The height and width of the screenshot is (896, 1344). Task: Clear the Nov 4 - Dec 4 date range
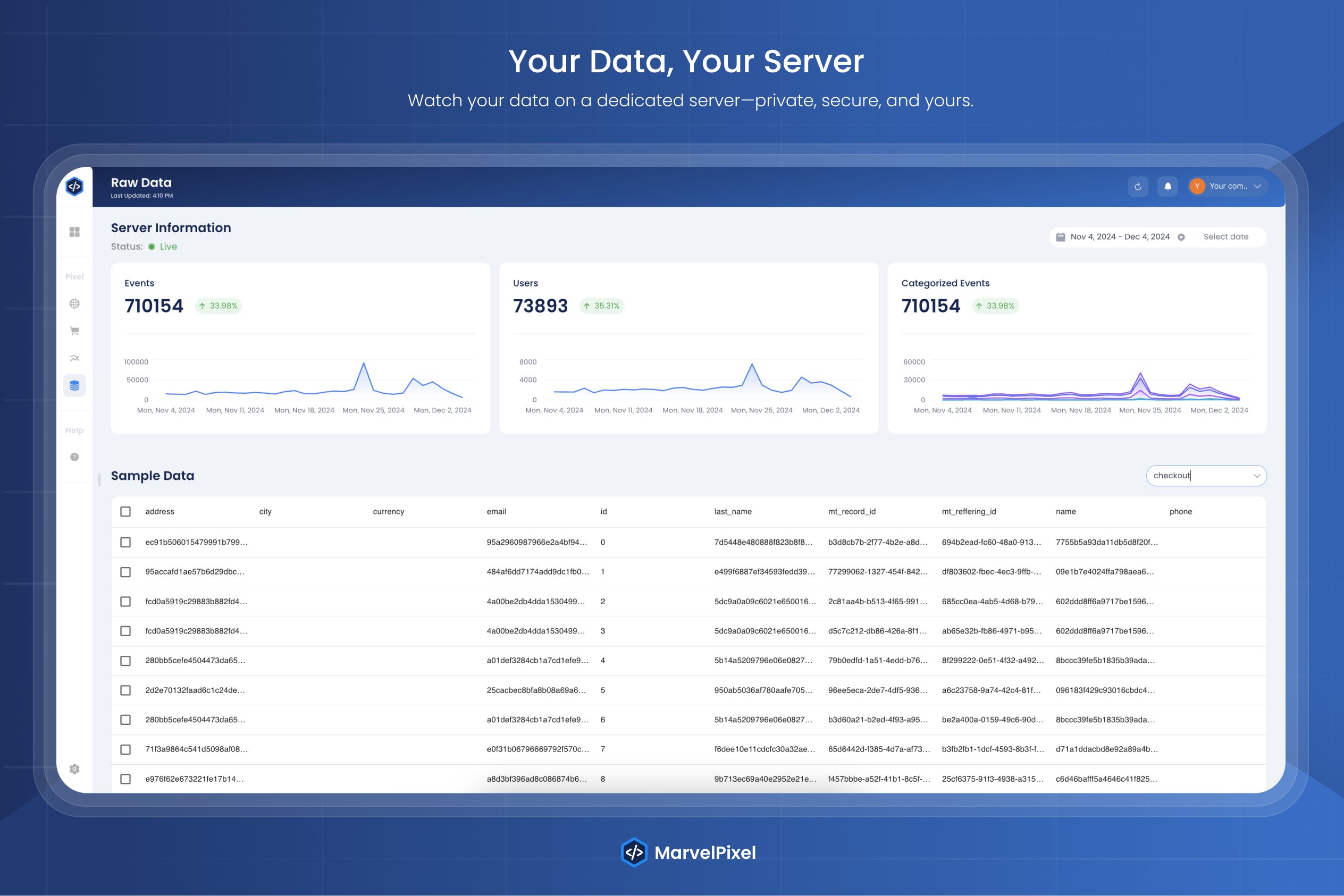click(x=1181, y=237)
